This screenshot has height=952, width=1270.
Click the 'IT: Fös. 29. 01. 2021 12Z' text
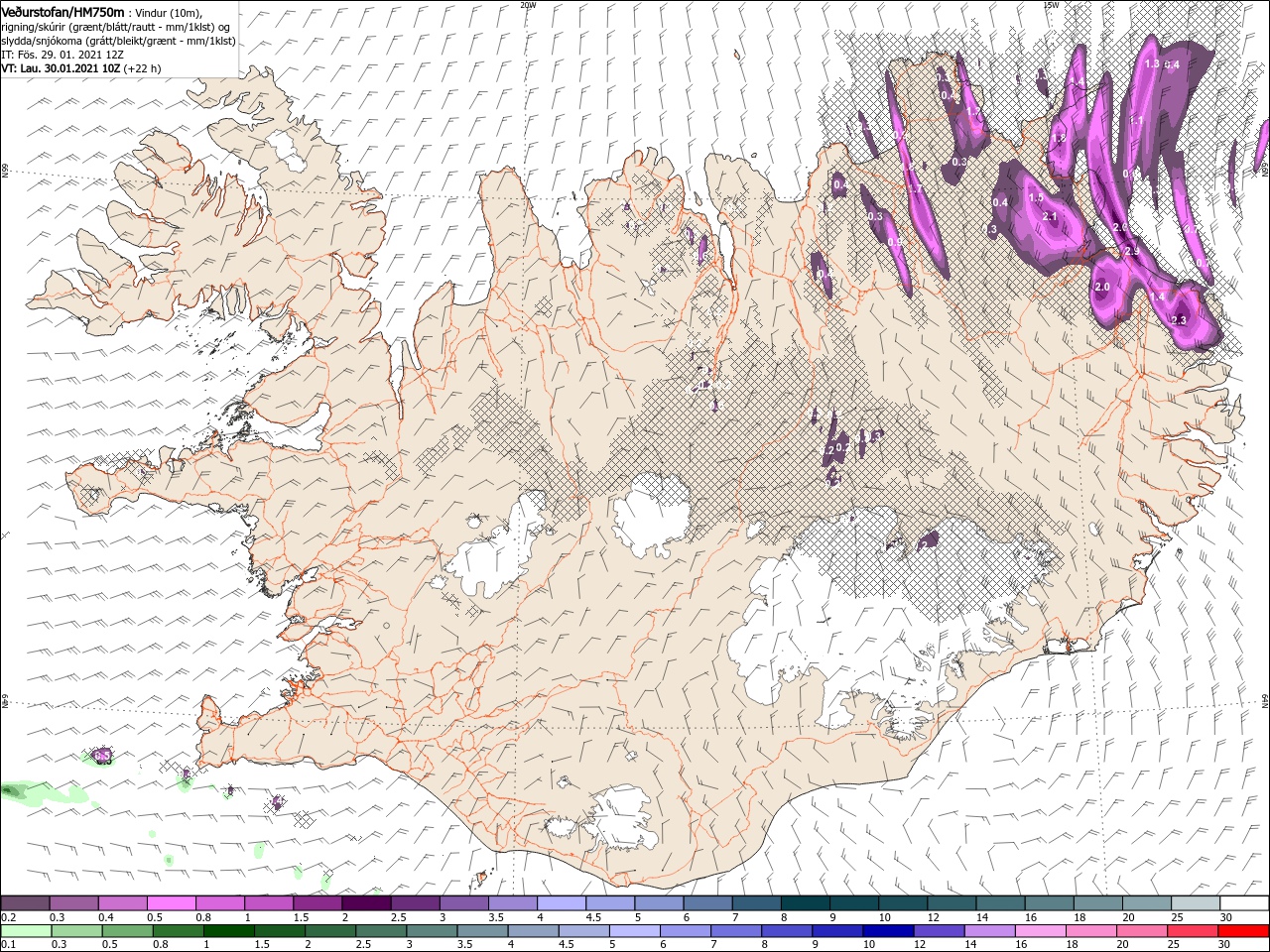coord(63,55)
